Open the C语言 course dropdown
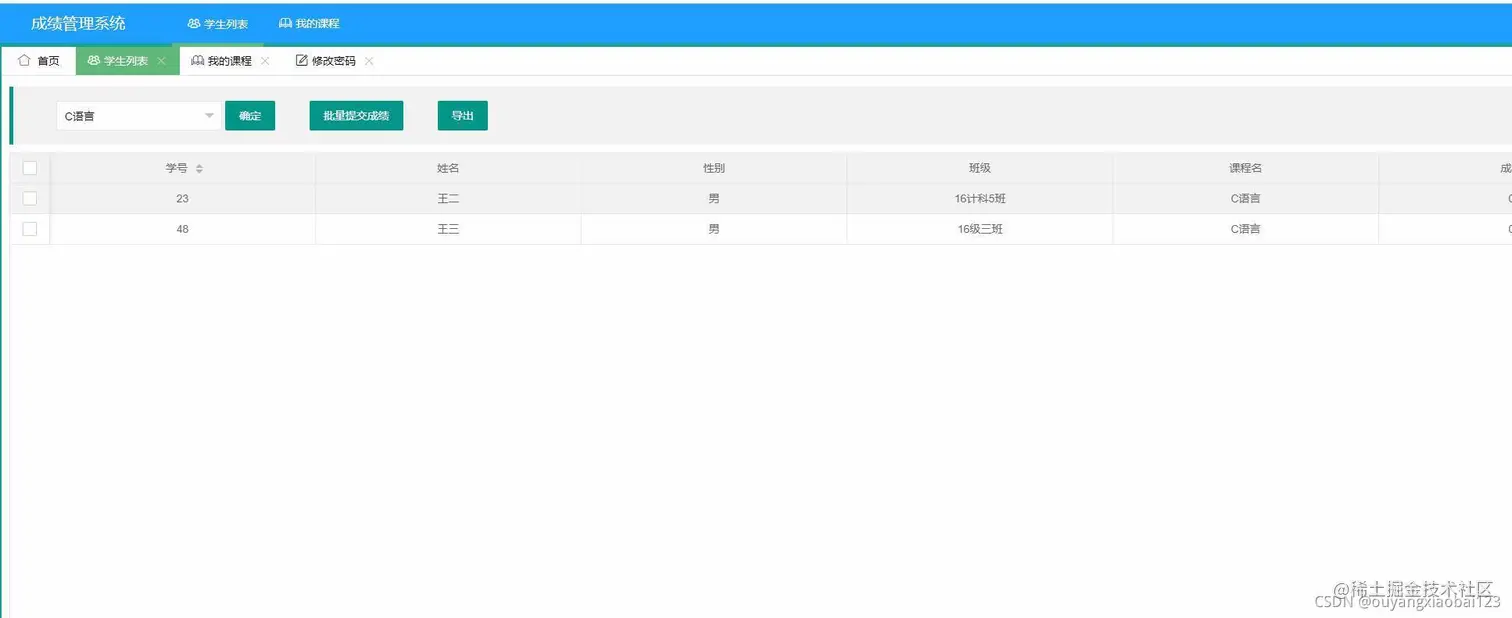 pyautogui.click(x=138, y=116)
